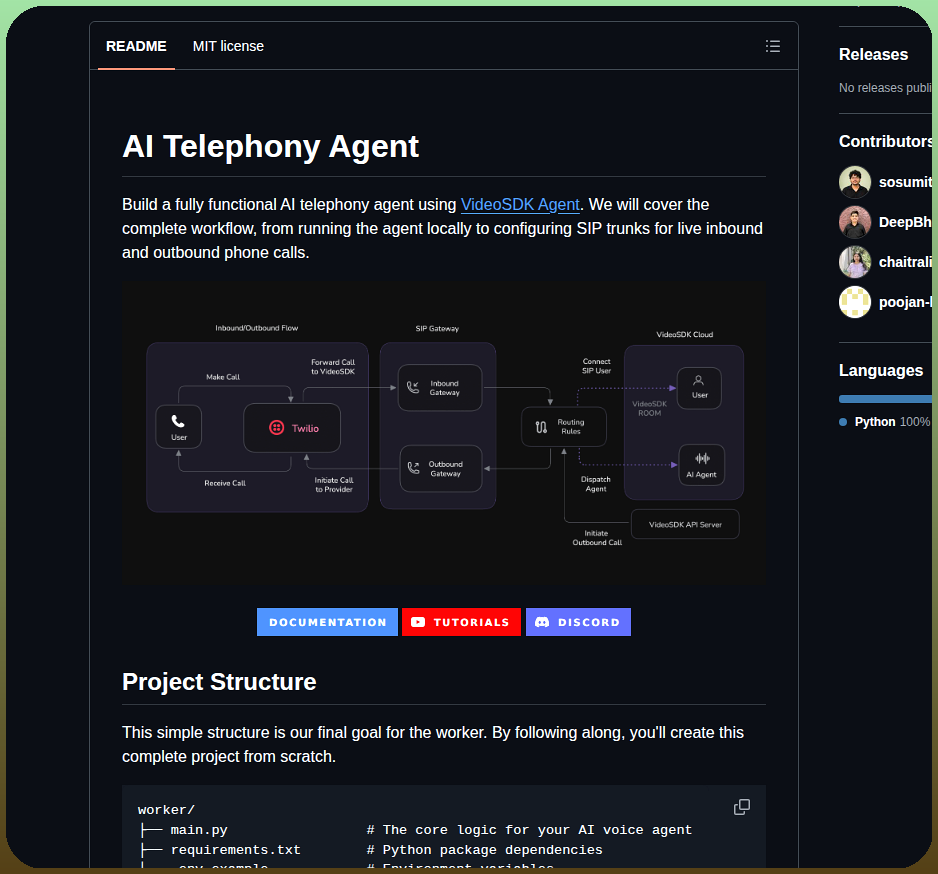Switch to the MIT license tab

point(228,46)
